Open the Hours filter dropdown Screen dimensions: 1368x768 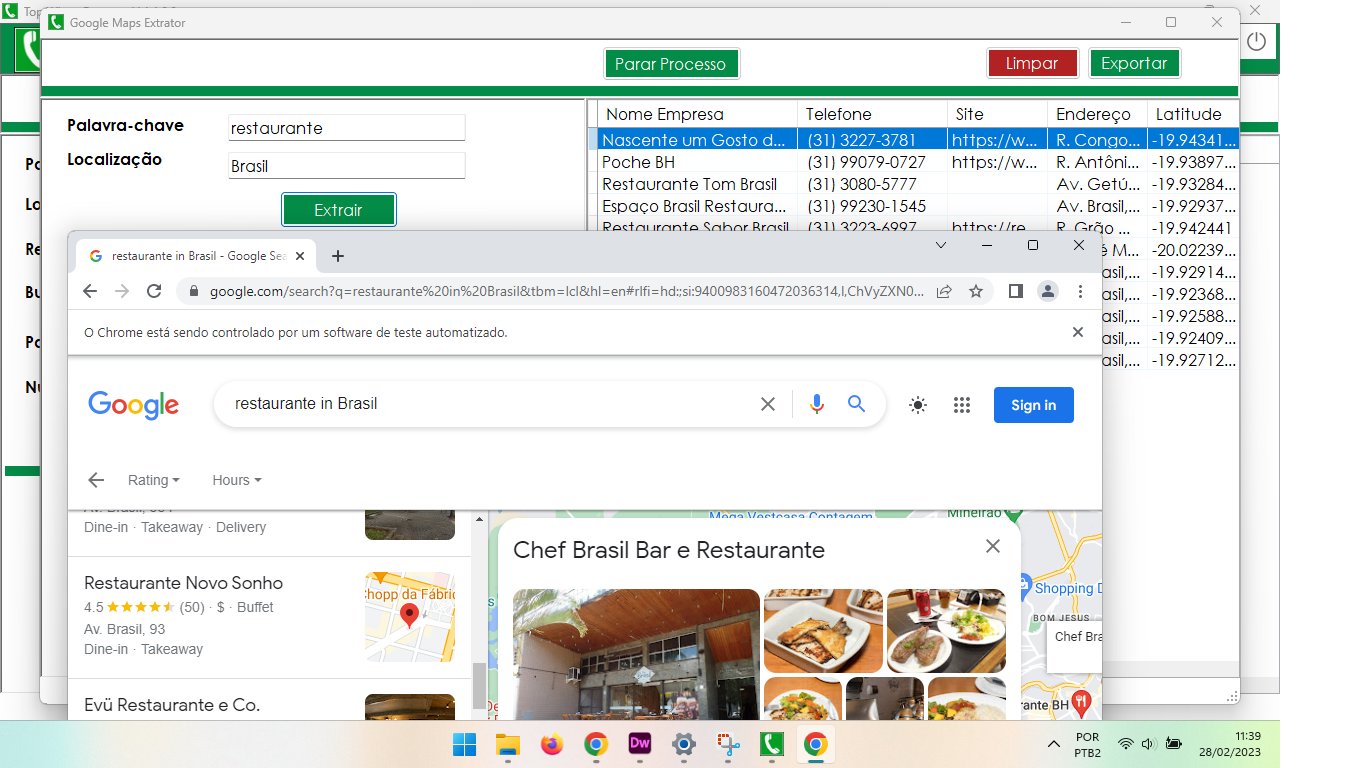point(237,480)
